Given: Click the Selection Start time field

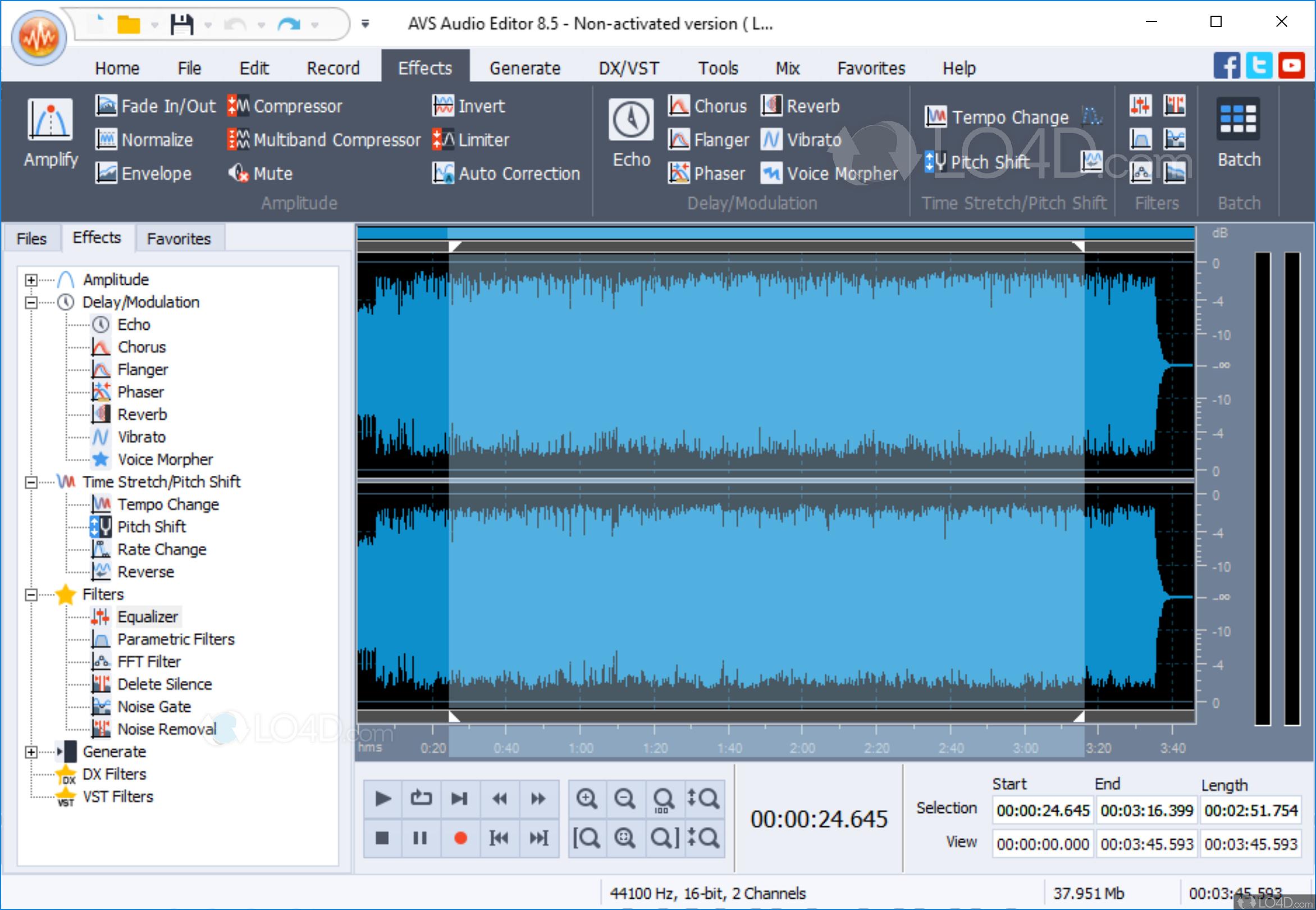Looking at the screenshot, I should 1043,810.
